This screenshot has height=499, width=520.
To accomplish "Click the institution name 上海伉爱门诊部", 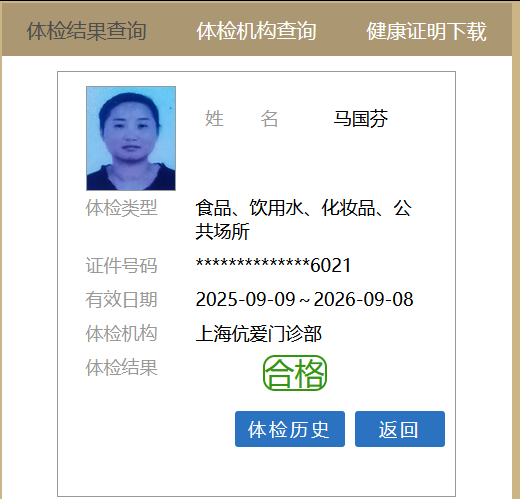I will (x=259, y=334).
